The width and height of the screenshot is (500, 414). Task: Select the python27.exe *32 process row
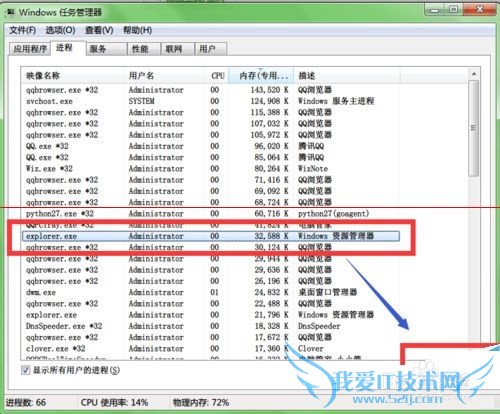[x=211, y=214]
